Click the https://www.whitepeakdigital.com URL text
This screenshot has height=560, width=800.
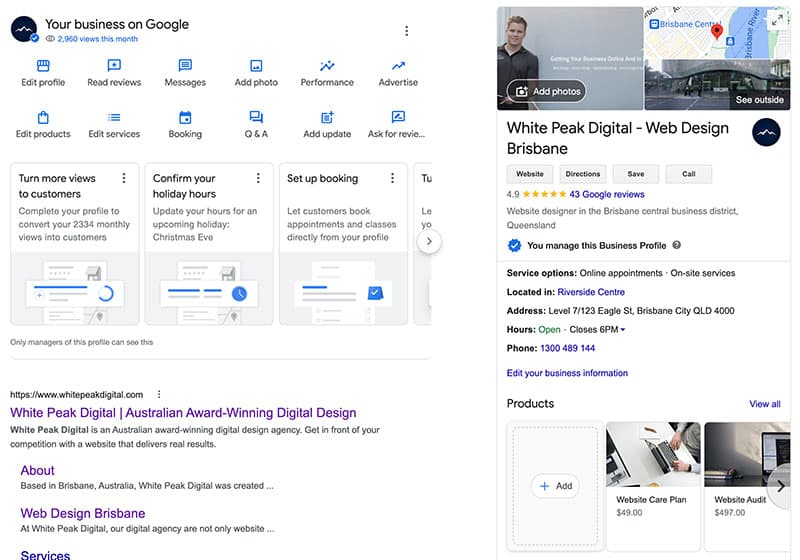[77, 395]
